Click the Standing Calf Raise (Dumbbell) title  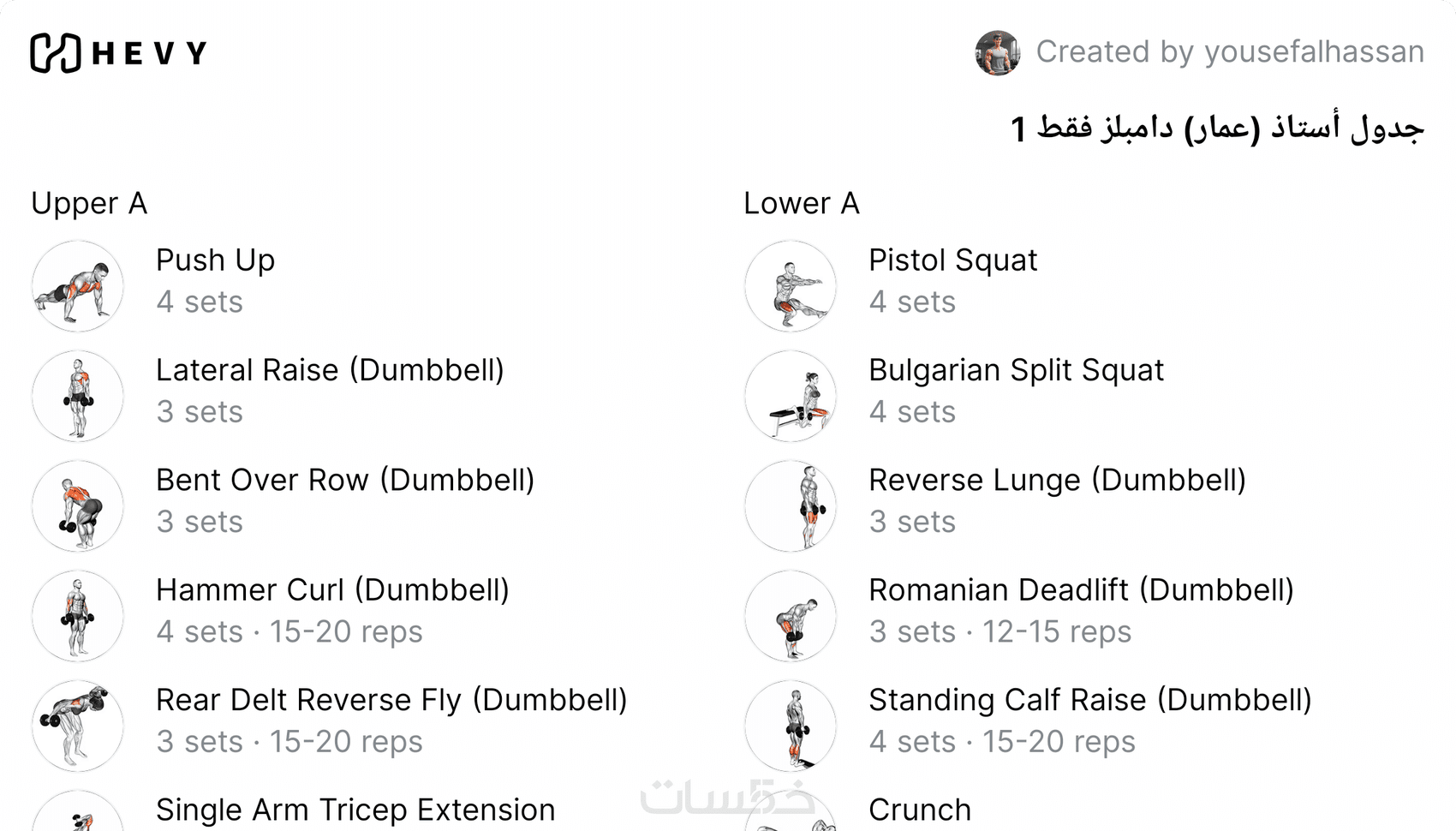(x=1089, y=700)
